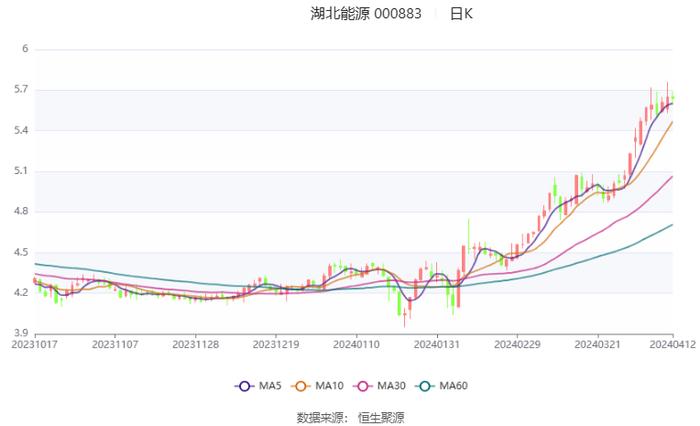Viewport: 700px width, 426px height.
Task: Select the price axis label 6
Action: 25,49
